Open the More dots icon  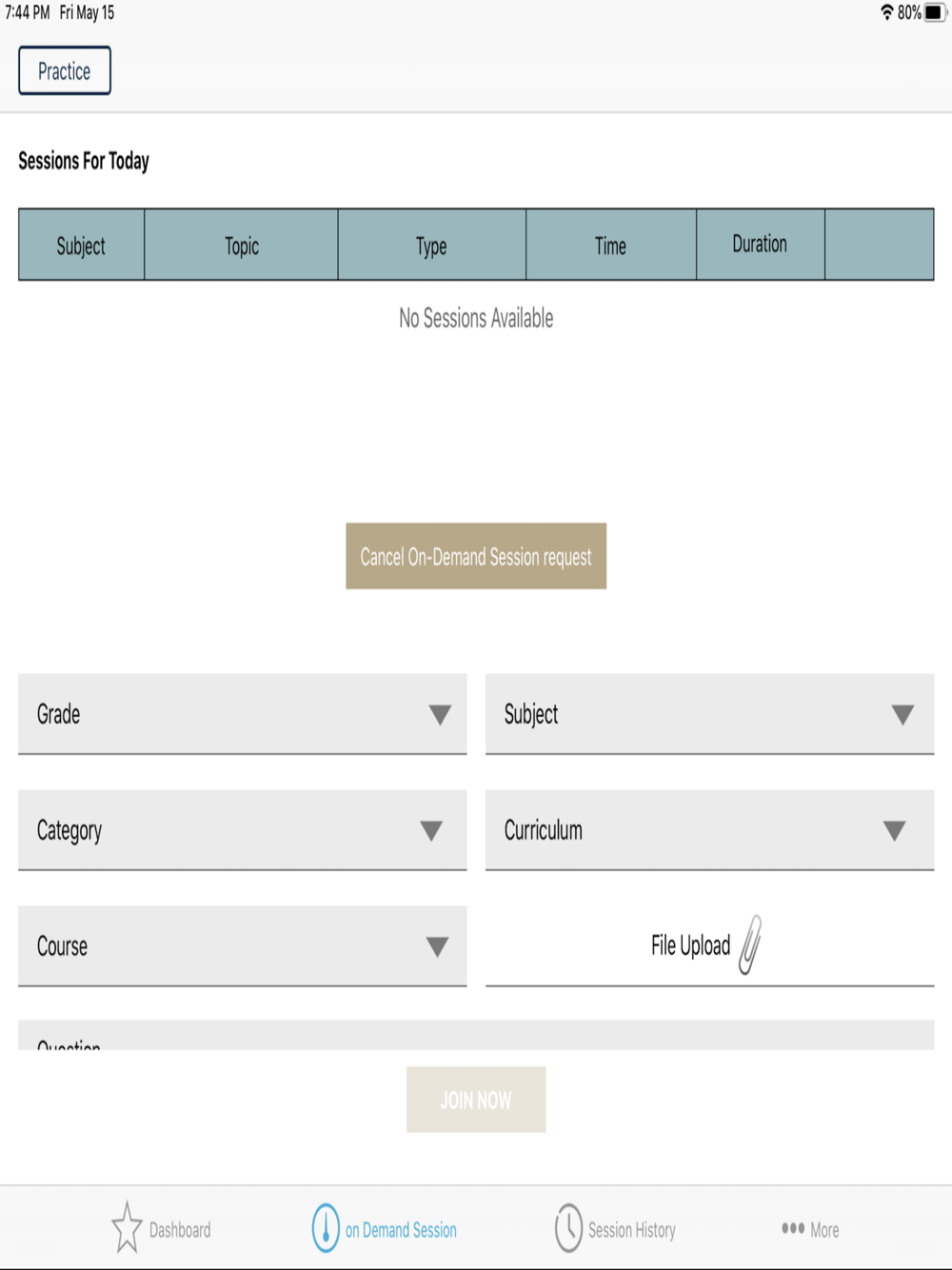793,1228
